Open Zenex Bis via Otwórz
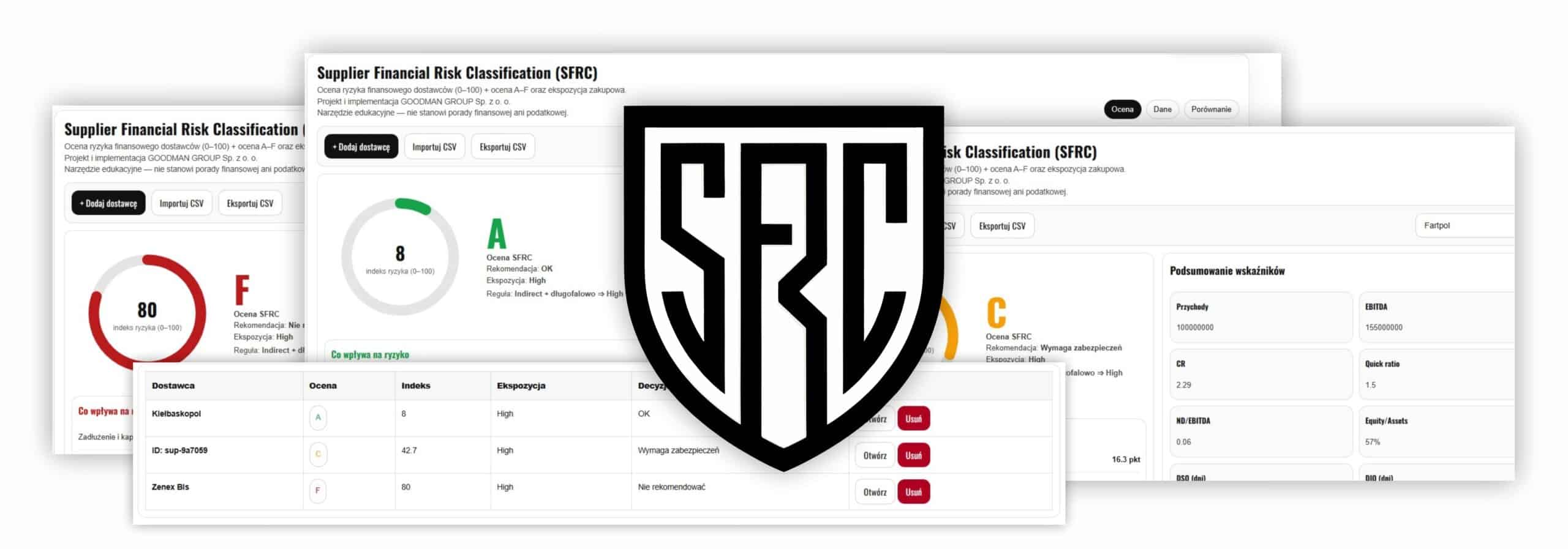The image size is (1568, 549). click(x=875, y=492)
